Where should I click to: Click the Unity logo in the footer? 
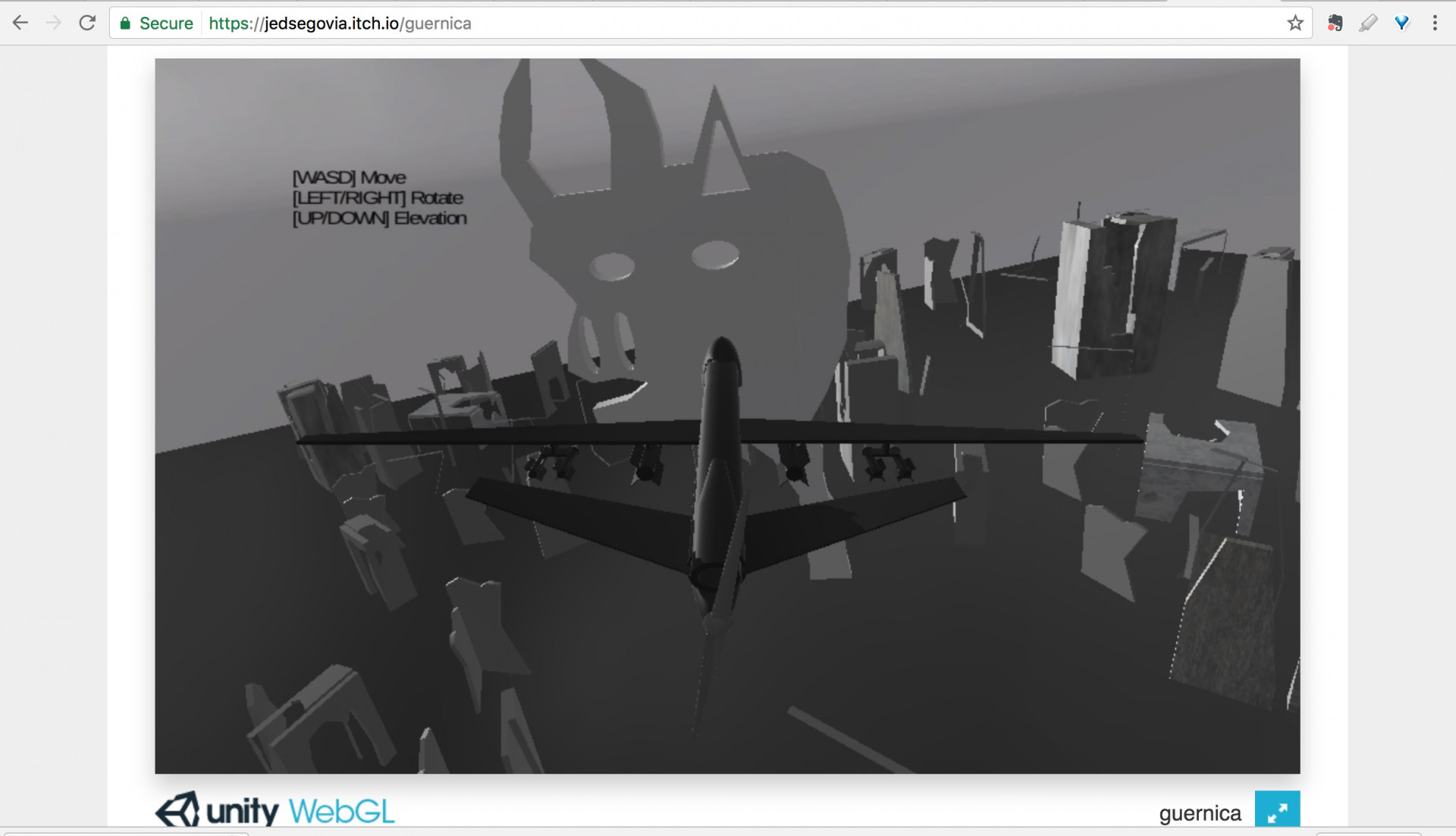click(x=217, y=810)
